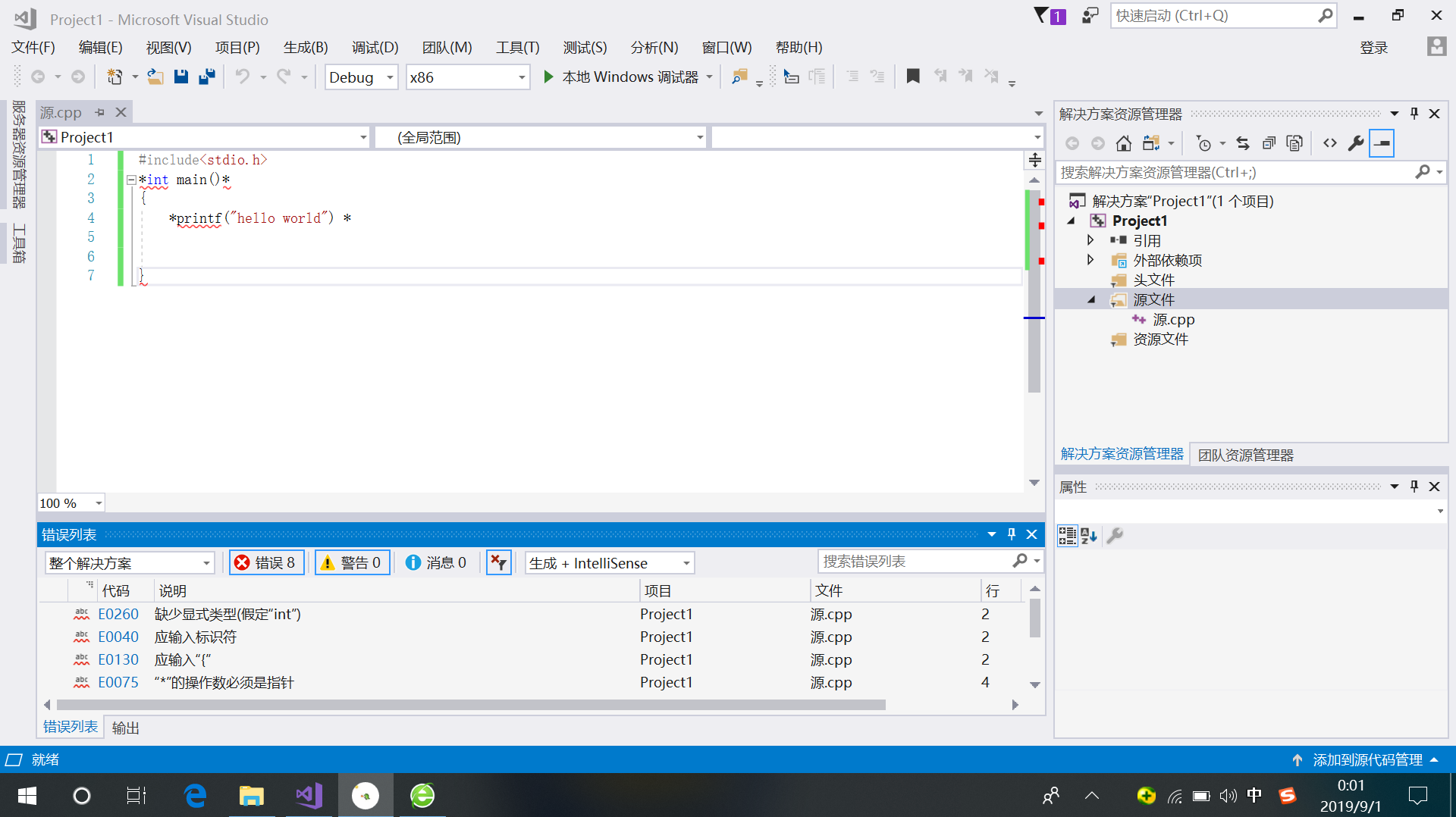Toggle the messages filter button
The height and width of the screenshot is (817, 1456).
coord(437,562)
